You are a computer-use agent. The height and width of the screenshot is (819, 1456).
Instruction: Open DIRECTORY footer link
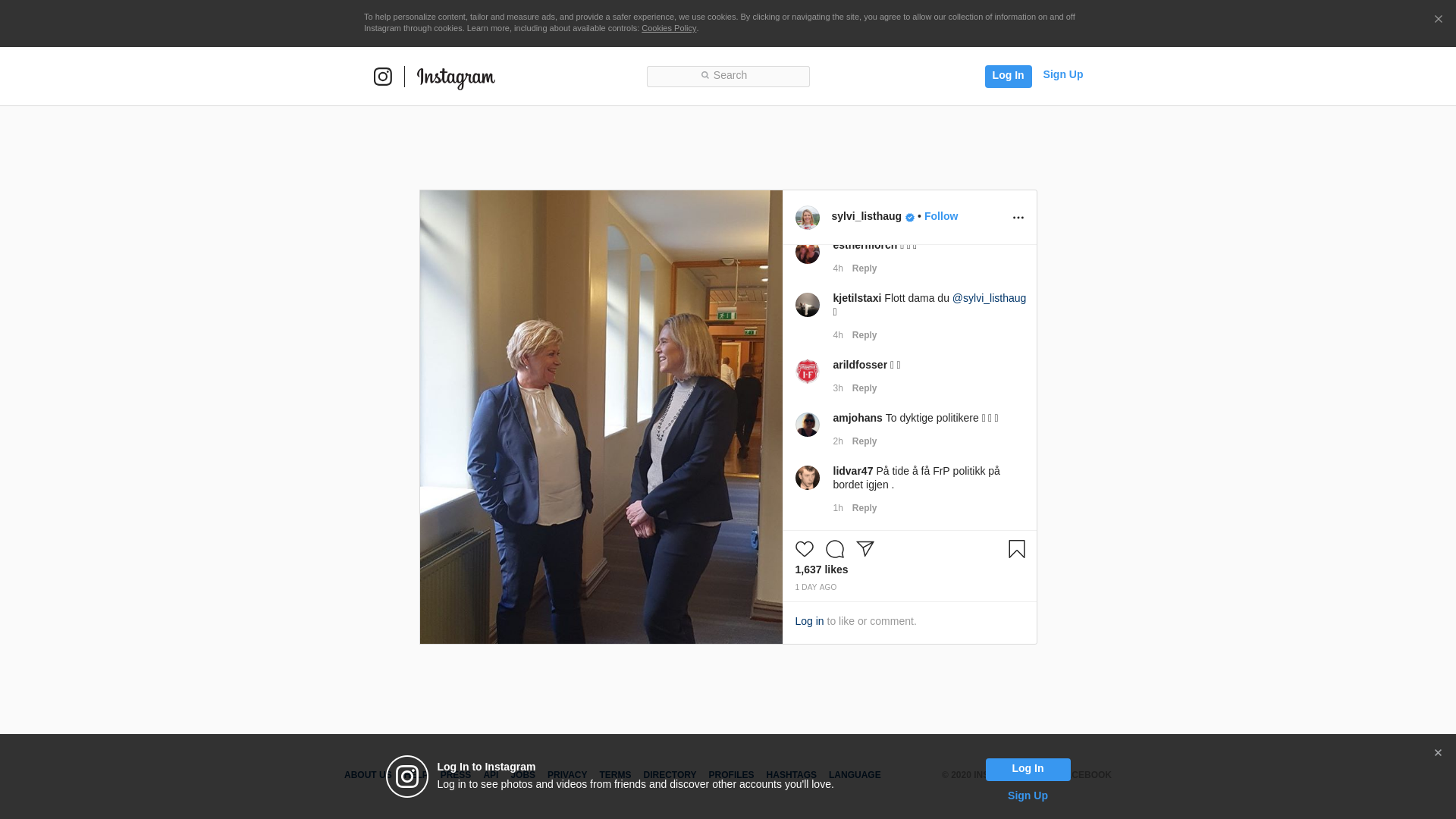tap(670, 775)
